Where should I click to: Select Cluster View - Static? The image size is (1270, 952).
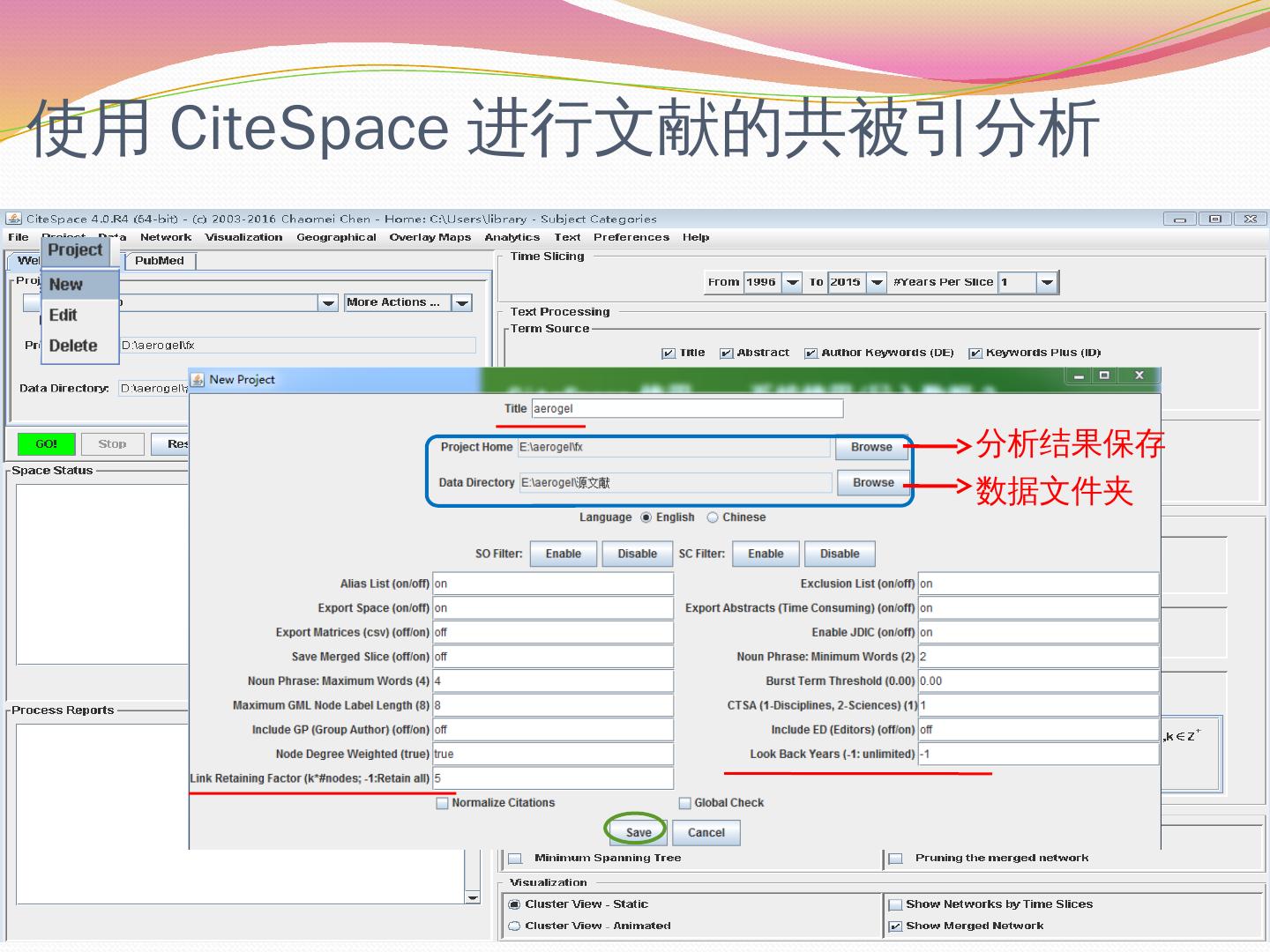pyautogui.click(x=515, y=904)
